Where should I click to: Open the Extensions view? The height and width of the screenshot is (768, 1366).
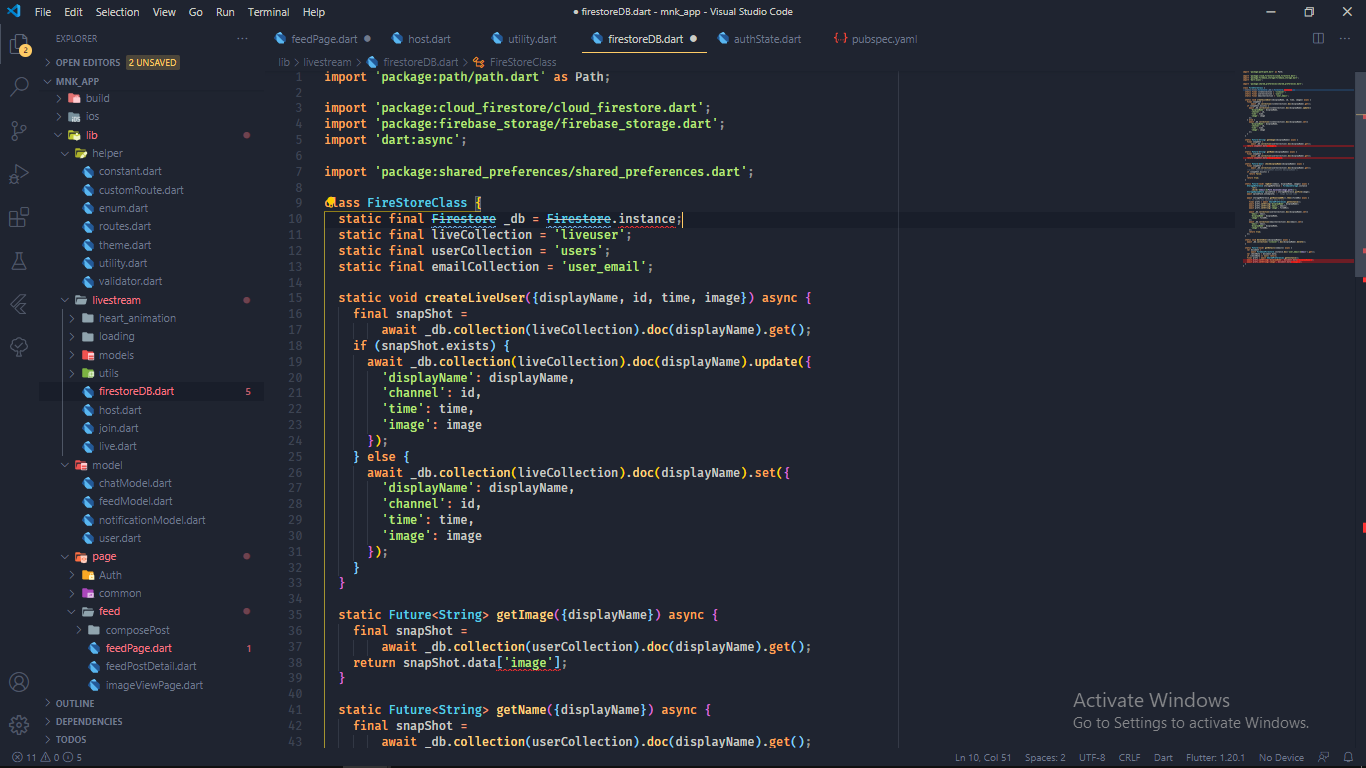[19, 217]
